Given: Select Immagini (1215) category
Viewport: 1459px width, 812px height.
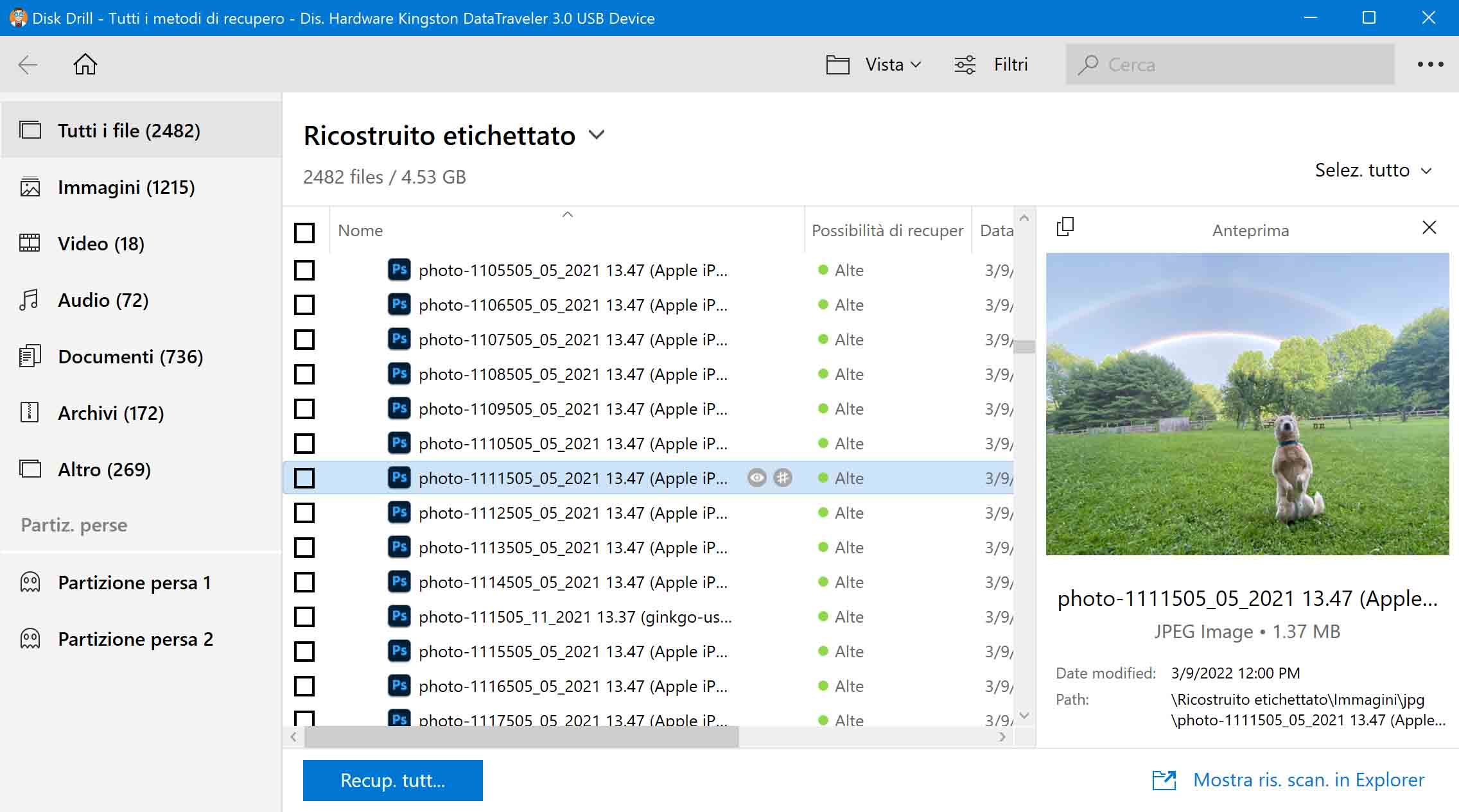Looking at the screenshot, I should pyautogui.click(x=141, y=187).
